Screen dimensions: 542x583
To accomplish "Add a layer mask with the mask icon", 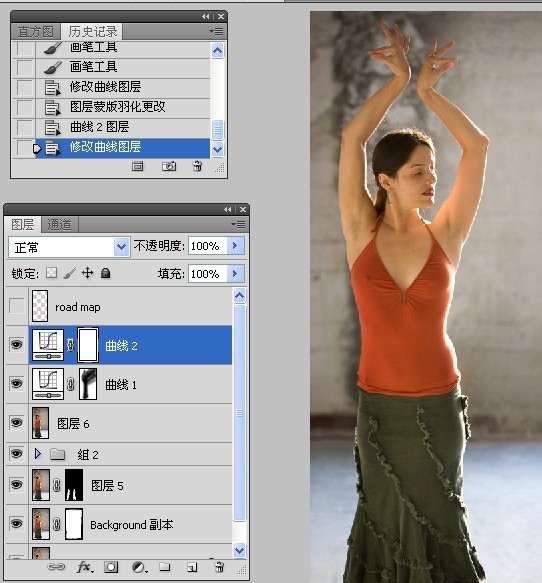I will (x=111, y=567).
